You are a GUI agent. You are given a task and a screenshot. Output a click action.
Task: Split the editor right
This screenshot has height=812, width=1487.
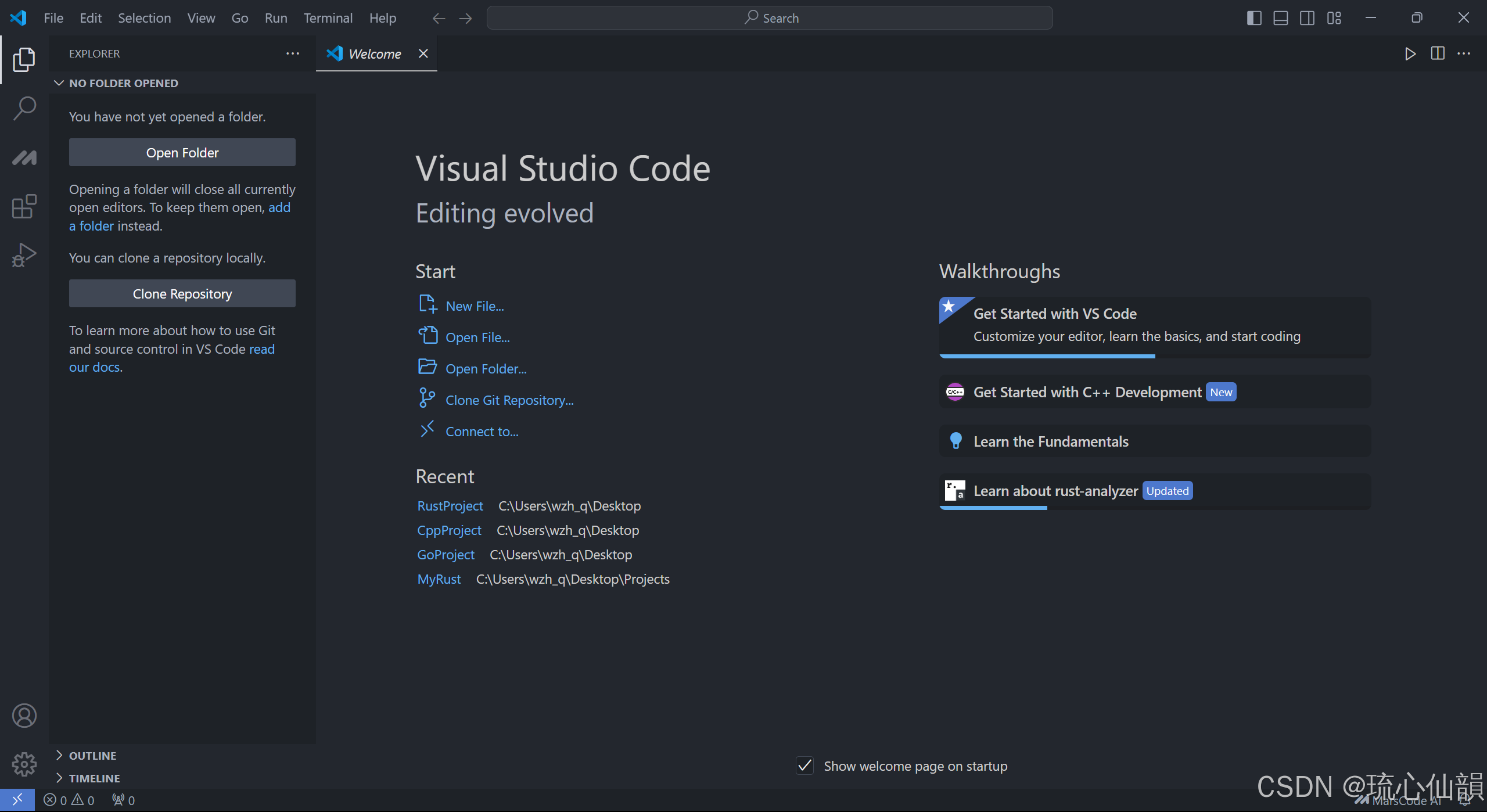[x=1438, y=53]
